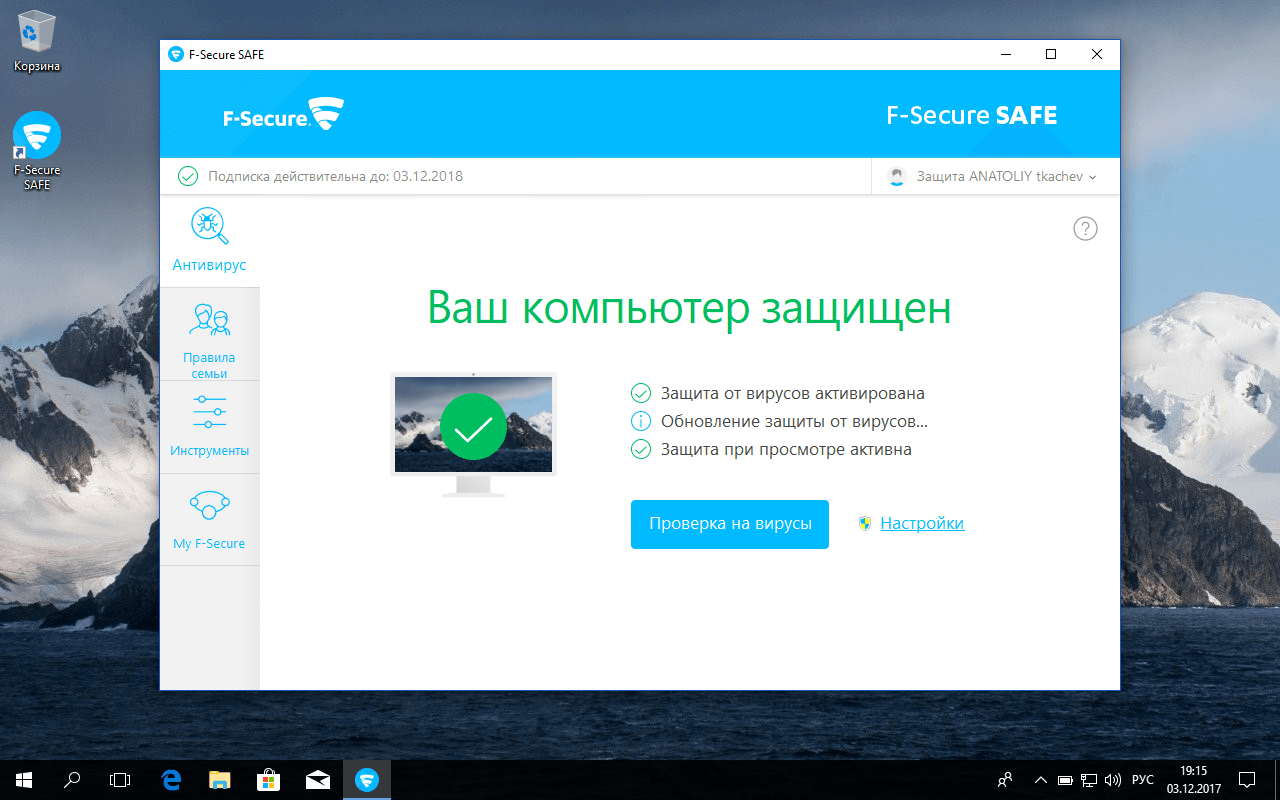Click the Подписка действительна до: 03.12.2018 text
Viewport: 1280px width, 800px height.
click(x=335, y=176)
